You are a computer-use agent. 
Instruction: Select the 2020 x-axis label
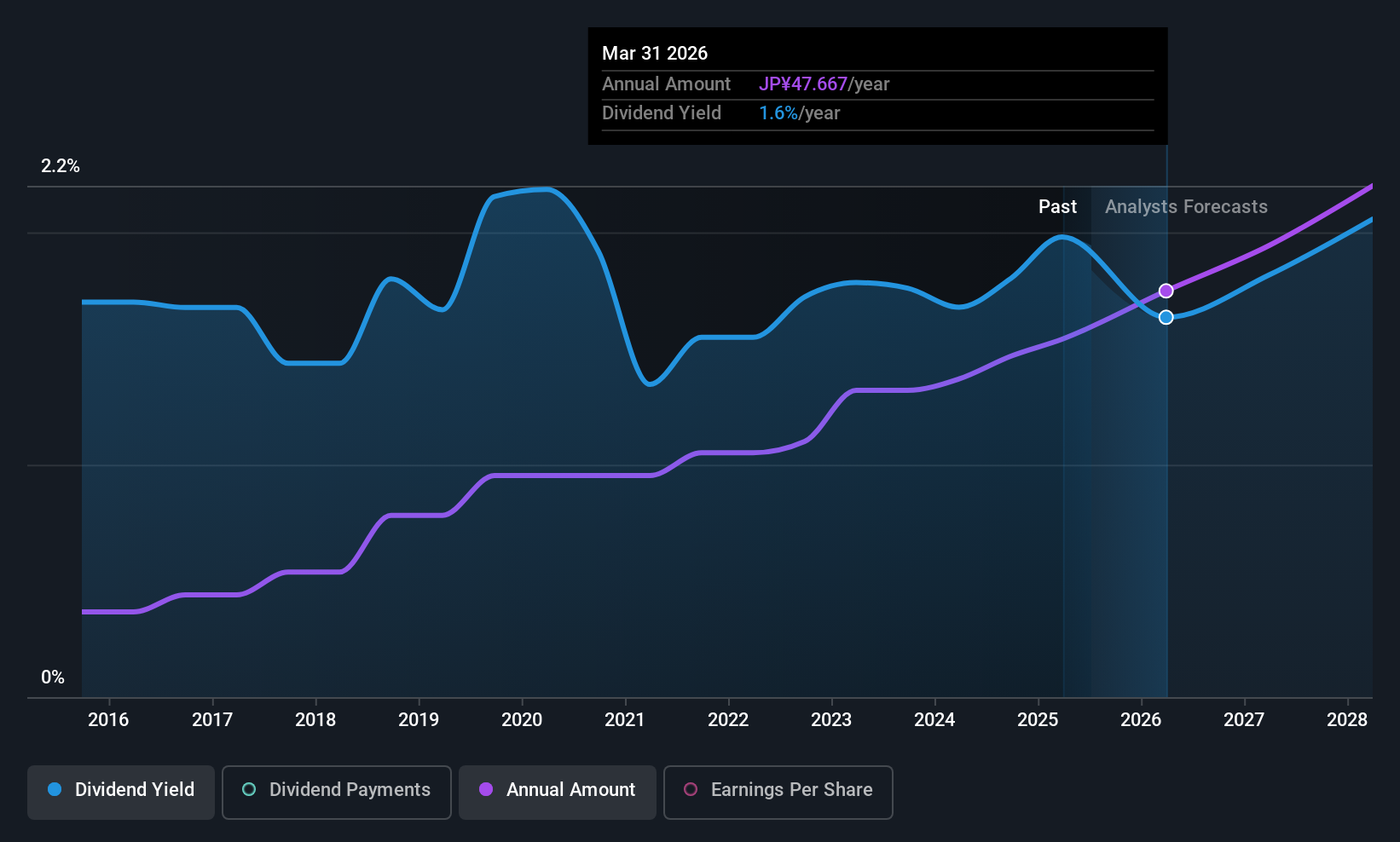[x=522, y=720]
